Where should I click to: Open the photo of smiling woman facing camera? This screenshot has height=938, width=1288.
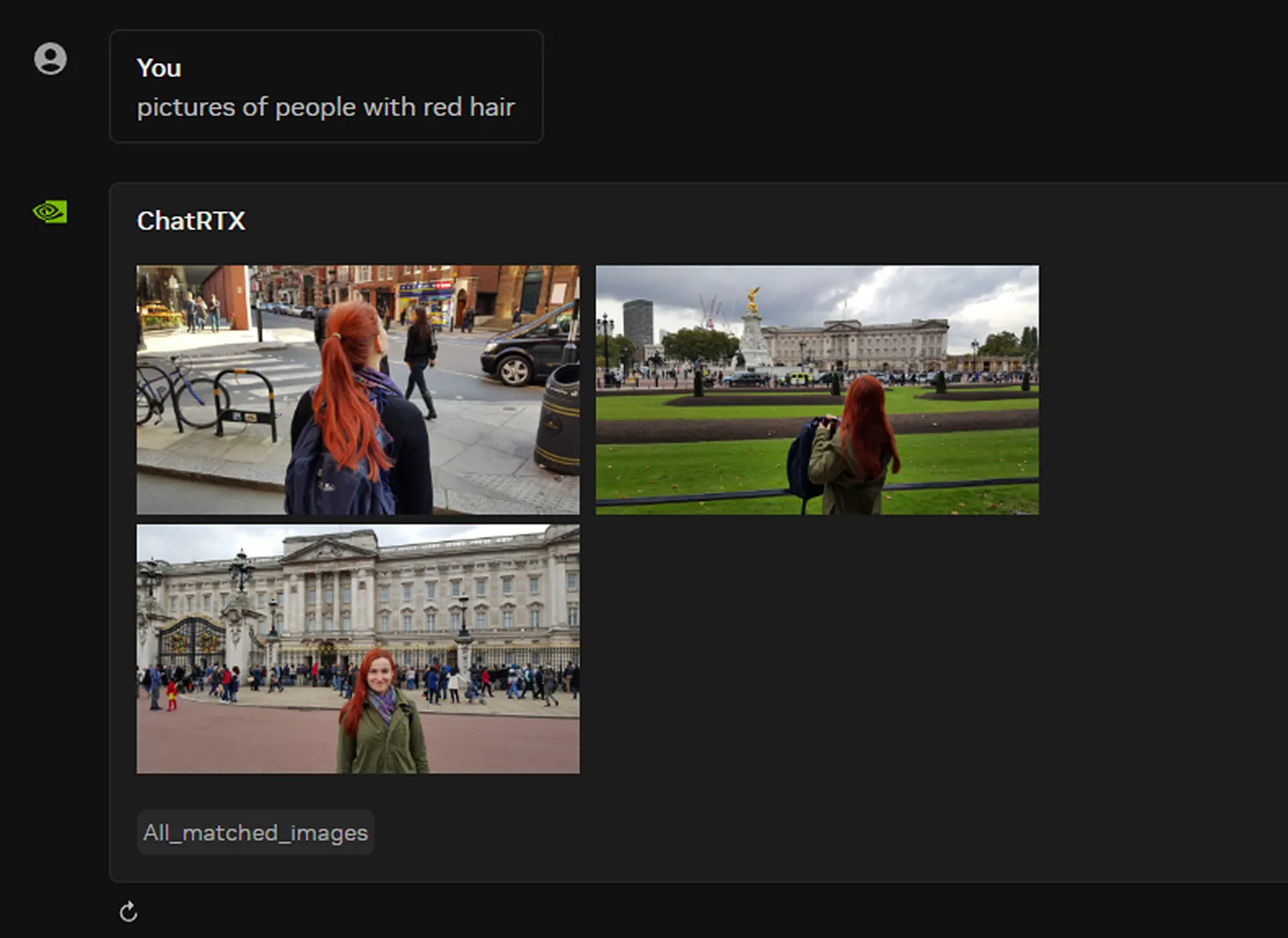[357, 649]
